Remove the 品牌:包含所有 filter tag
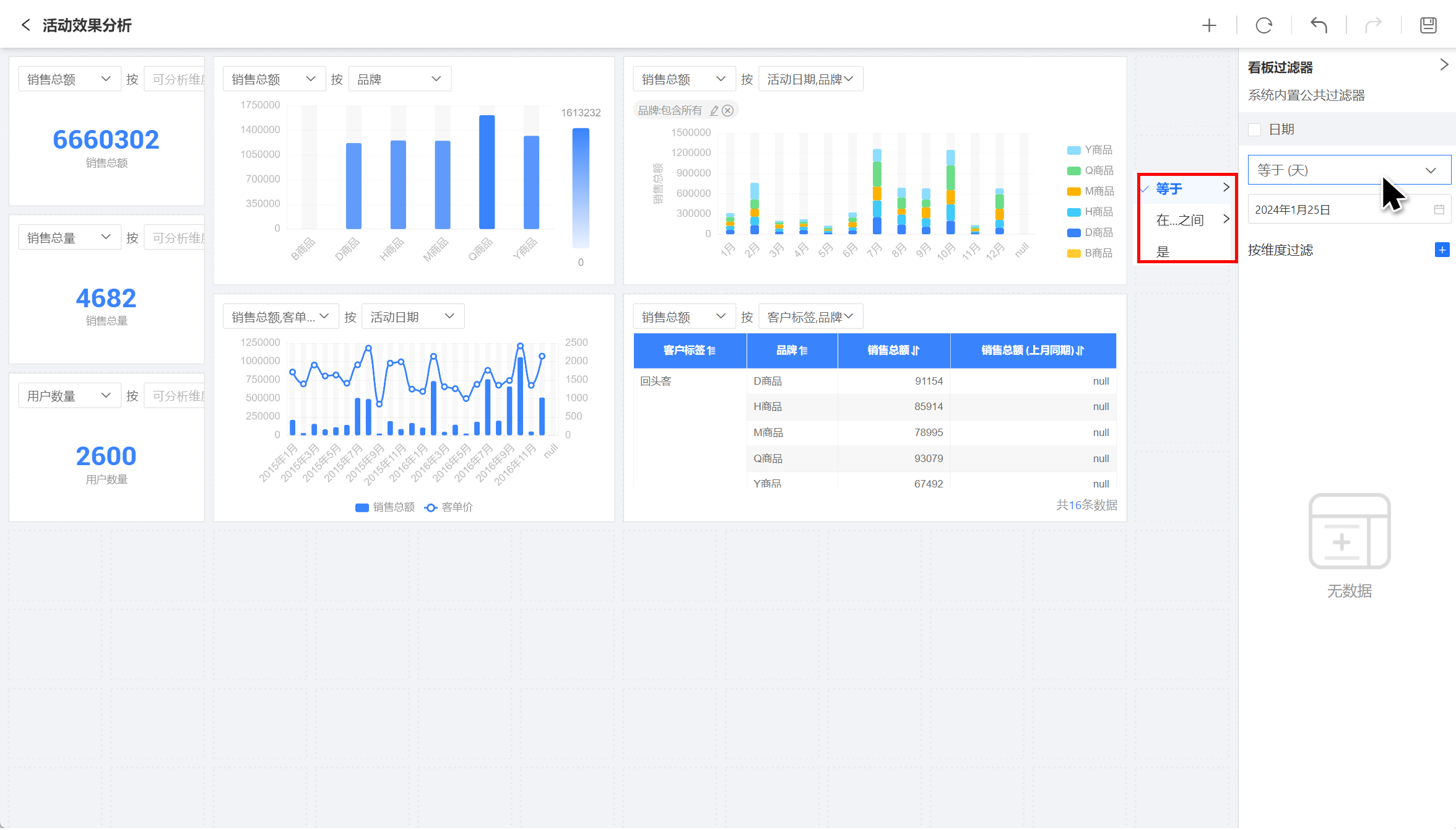The image size is (1456, 830). 728,110
